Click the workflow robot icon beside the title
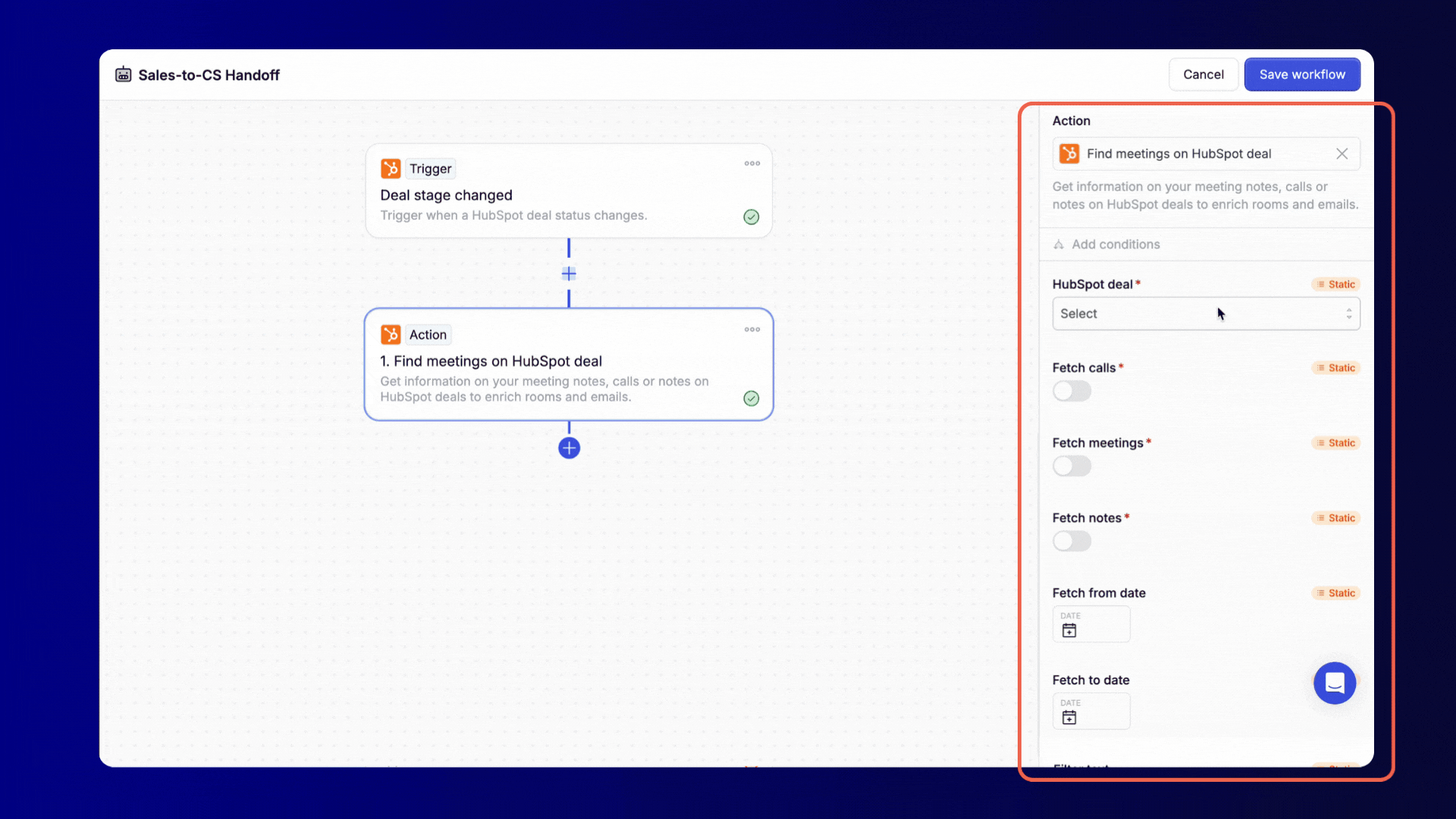Image resolution: width=1456 pixels, height=819 pixels. pos(123,74)
